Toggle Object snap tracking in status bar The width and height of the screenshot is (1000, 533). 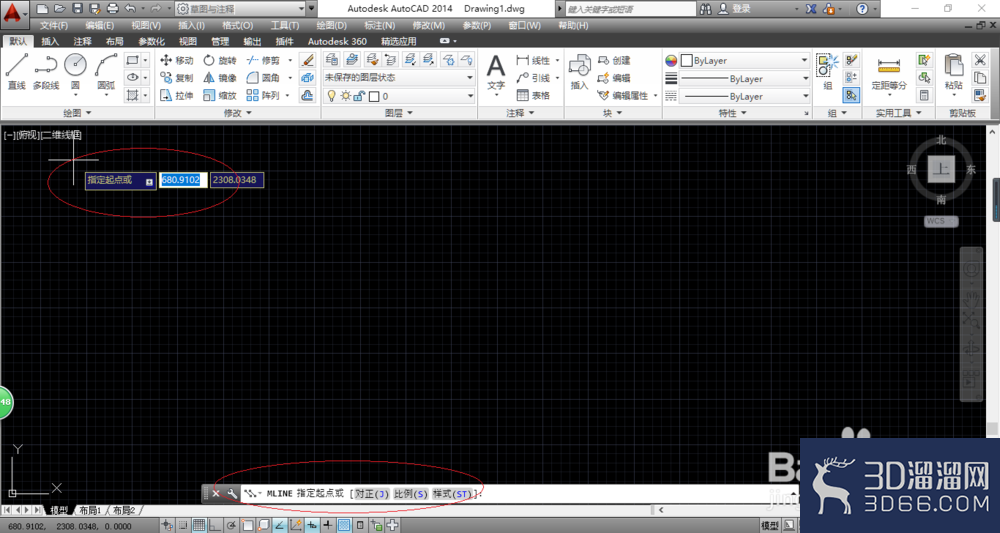tap(279, 526)
